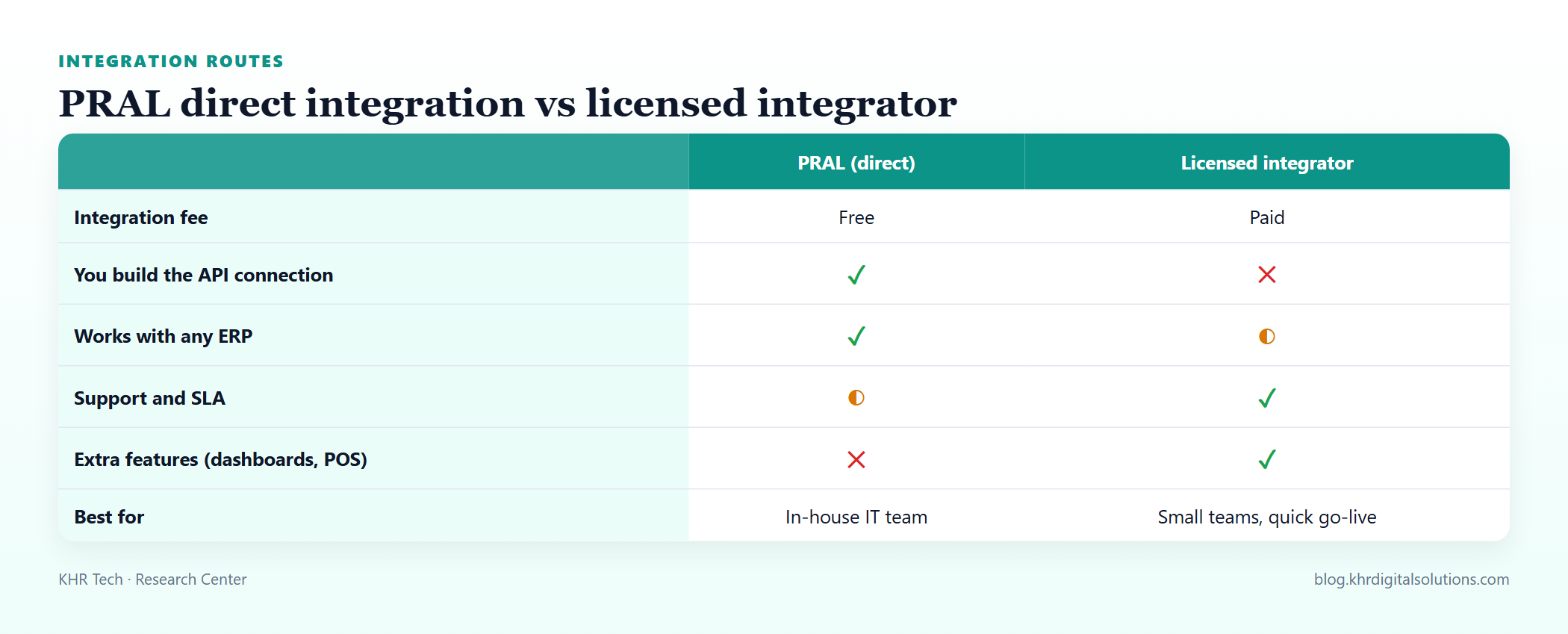Click the You build the API connection label
The image size is (1568, 634).
204,275
